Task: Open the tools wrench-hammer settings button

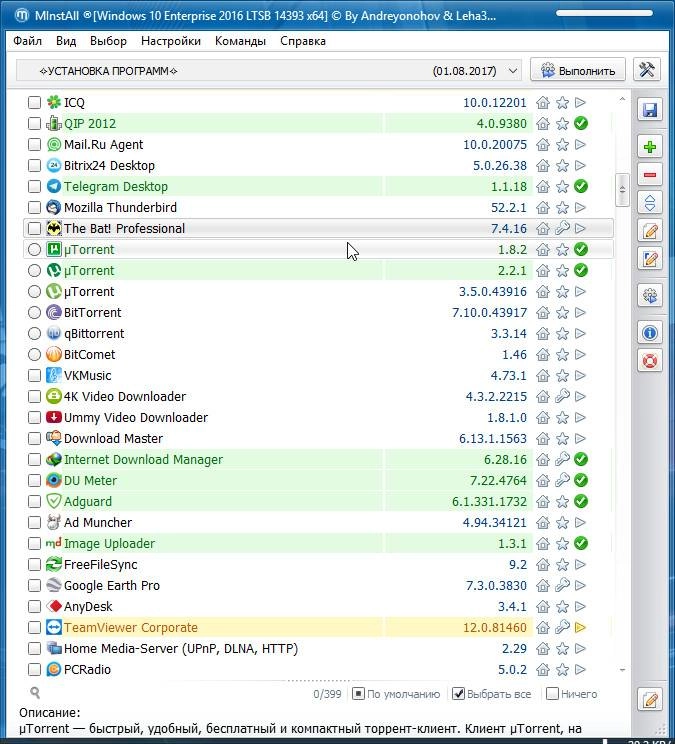Action: (x=647, y=70)
